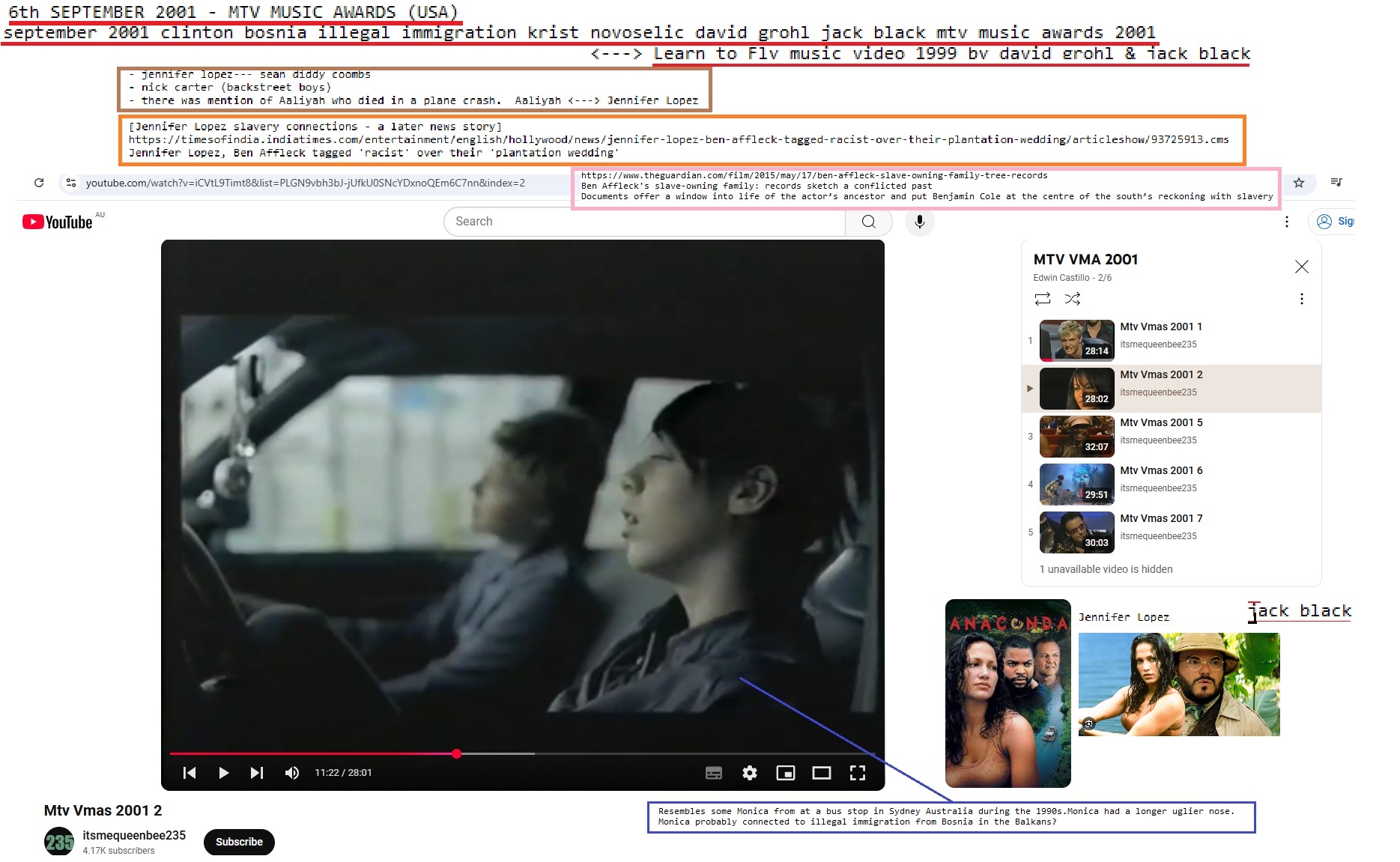Click the address bar URL

306,183
